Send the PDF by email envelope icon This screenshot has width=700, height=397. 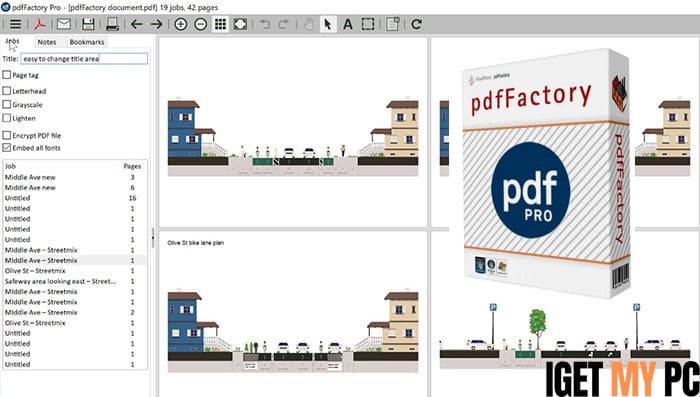pos(64,24)
